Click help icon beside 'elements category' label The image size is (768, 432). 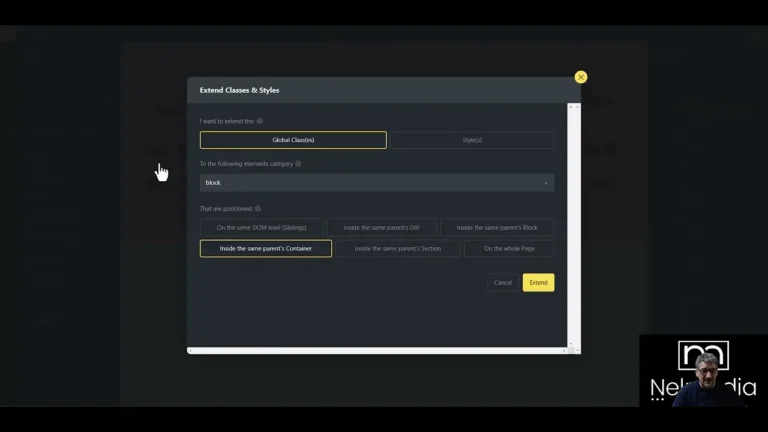tap(298, 164)
